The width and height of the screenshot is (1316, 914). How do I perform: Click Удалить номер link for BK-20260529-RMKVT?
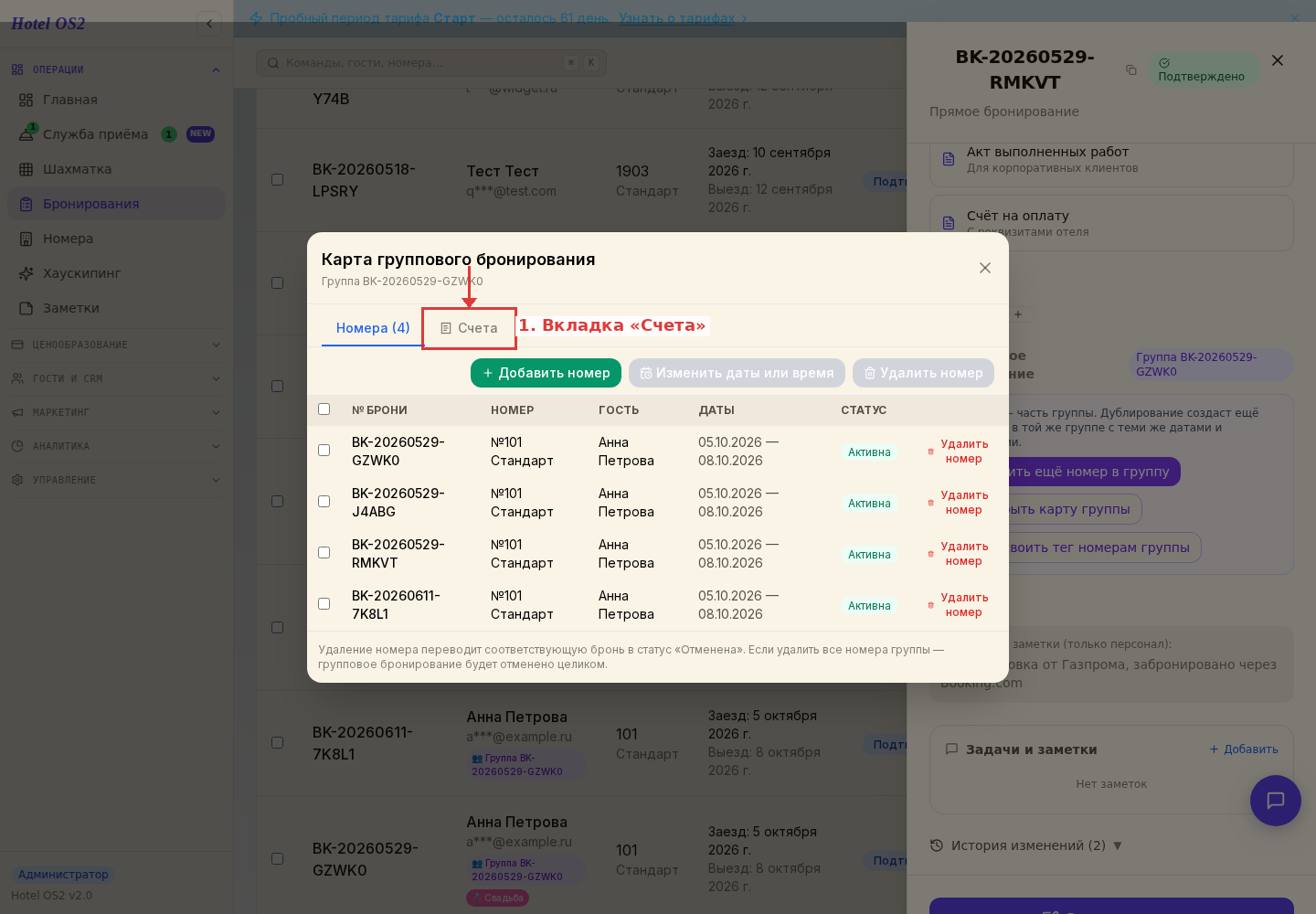click(964, 554)
